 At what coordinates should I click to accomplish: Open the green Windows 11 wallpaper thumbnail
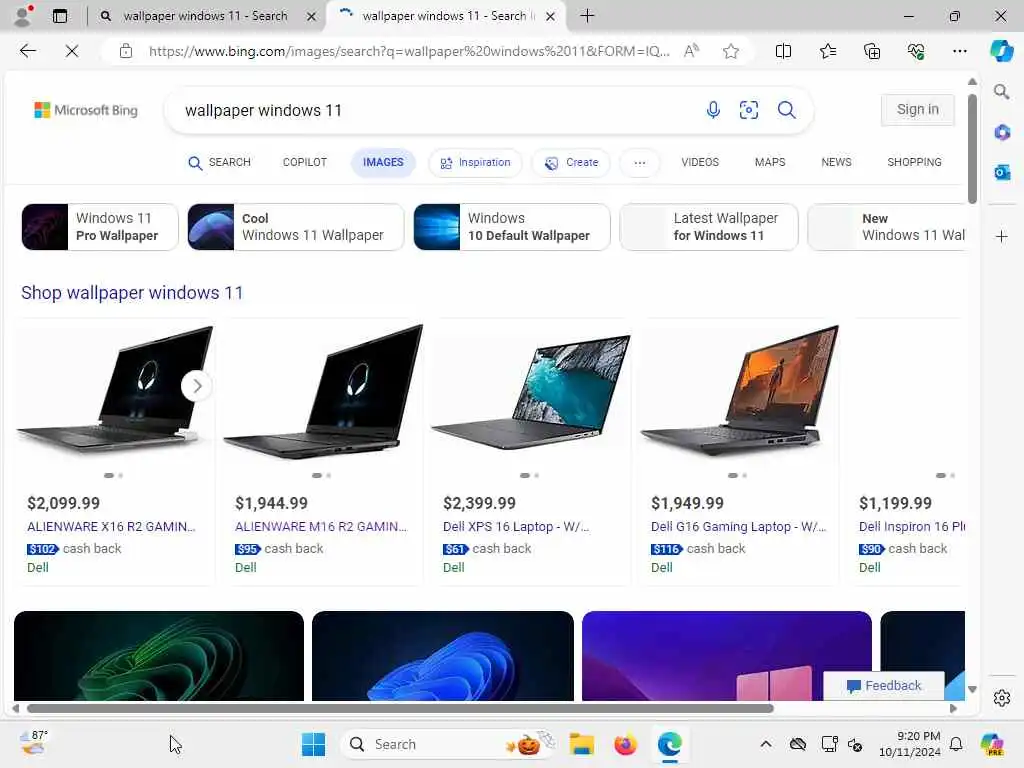coord(159,656)
